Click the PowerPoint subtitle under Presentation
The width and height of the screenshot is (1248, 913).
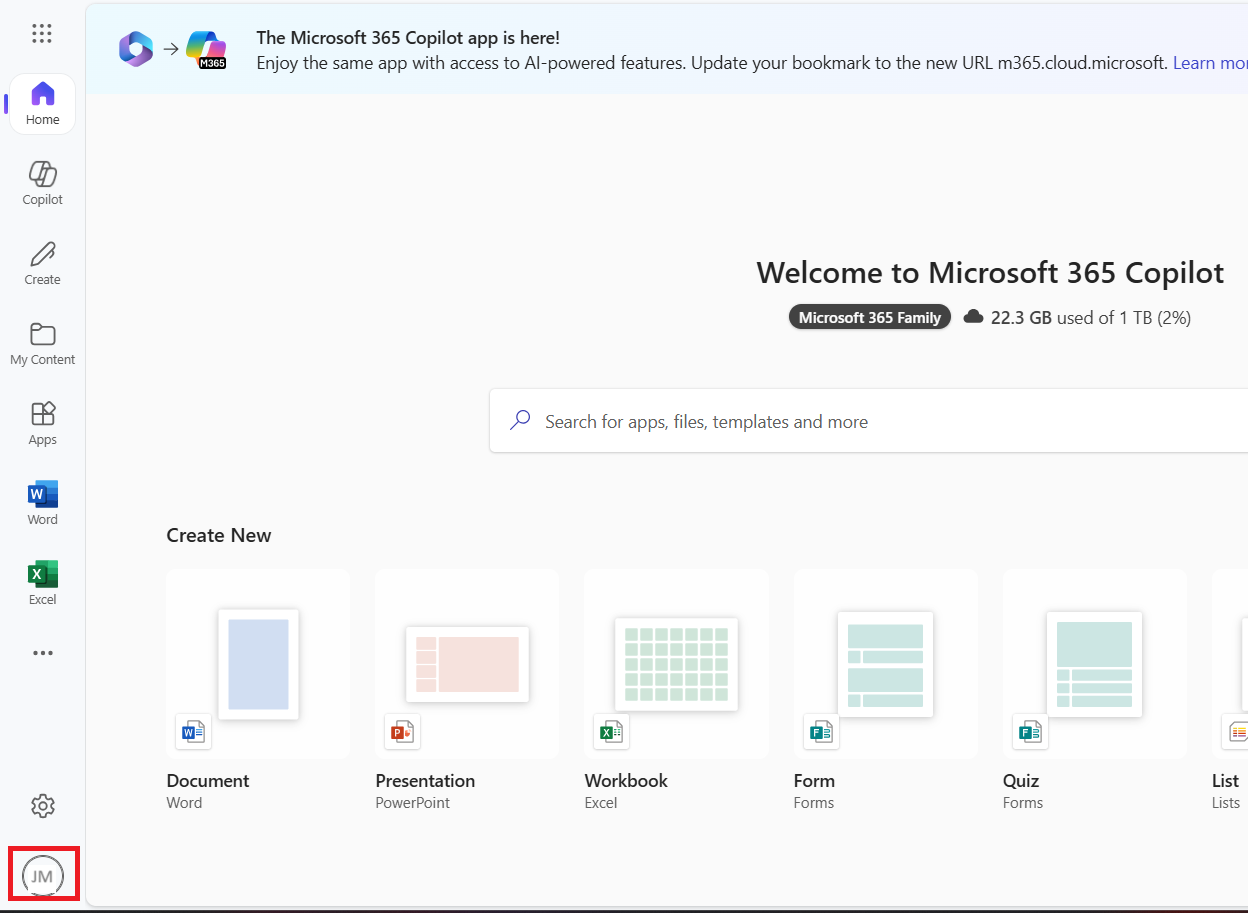[x=412, y=803]
